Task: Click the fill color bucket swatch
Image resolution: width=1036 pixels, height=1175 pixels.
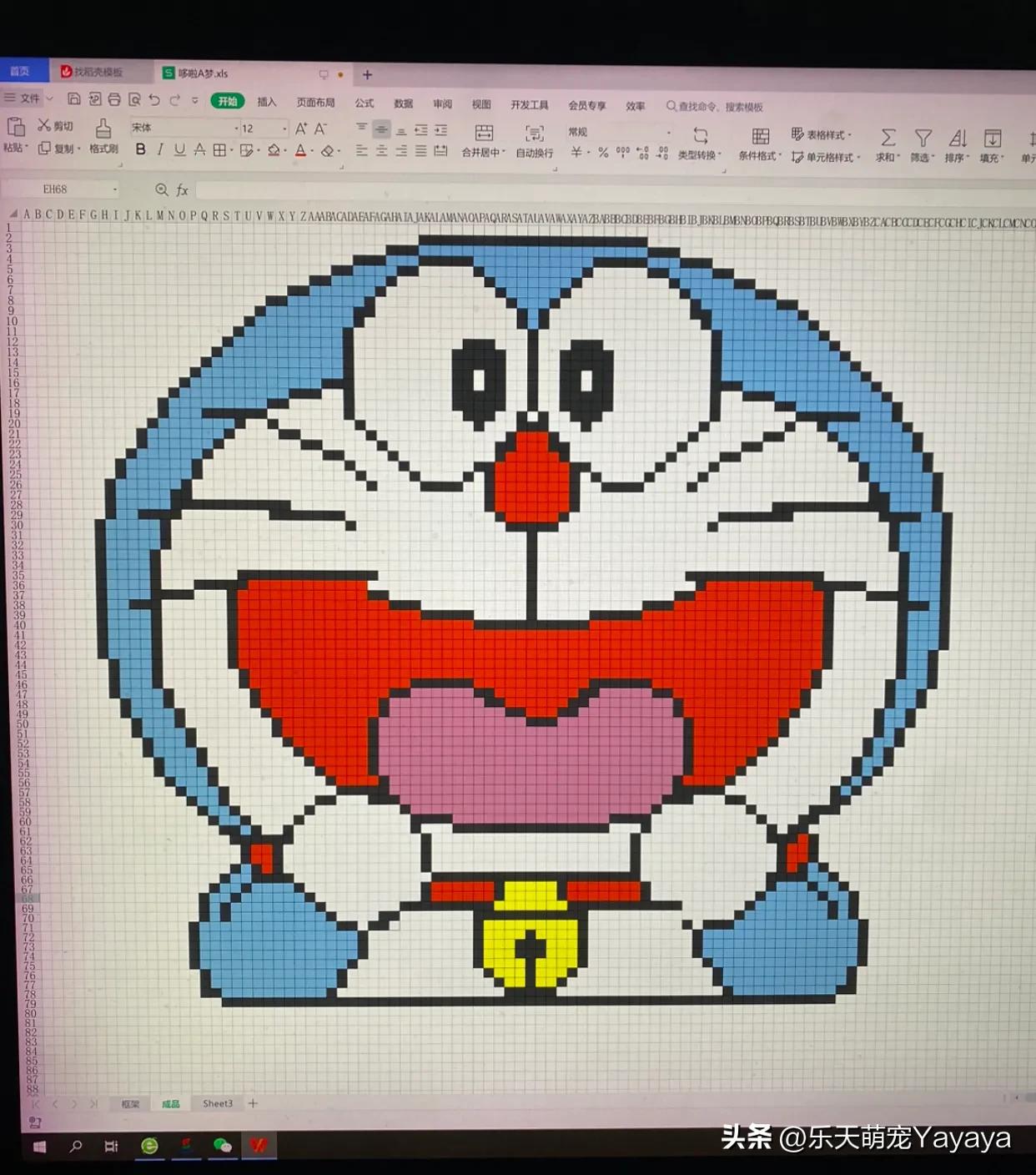Action: [x=273, y=150]
